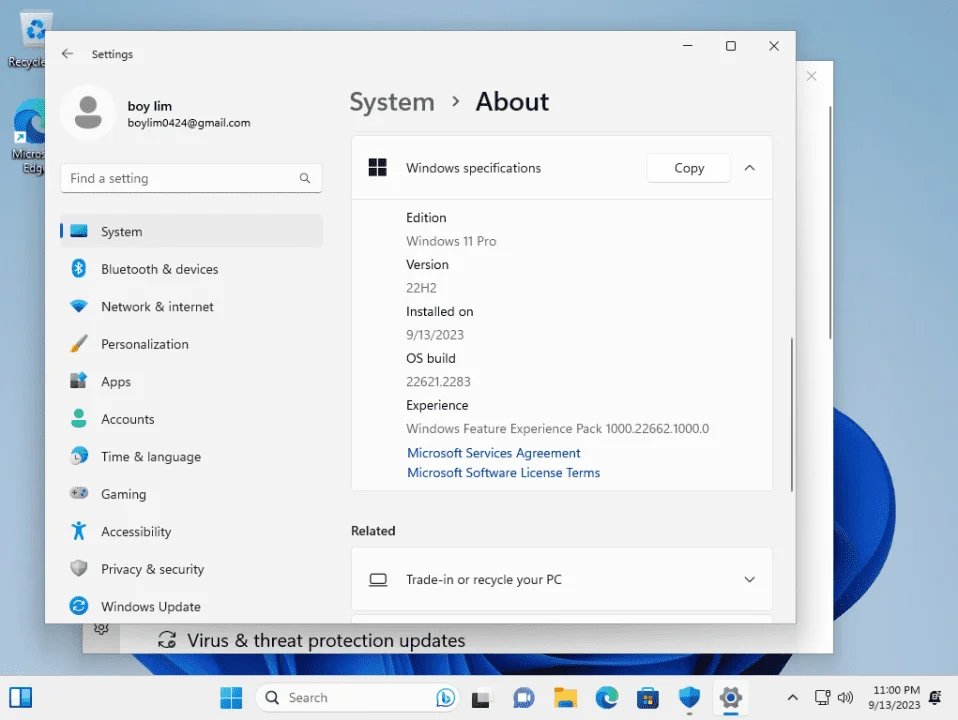Screen dimensions: 958x720
Task: Open Gaming settings
Action: [191, 494]
